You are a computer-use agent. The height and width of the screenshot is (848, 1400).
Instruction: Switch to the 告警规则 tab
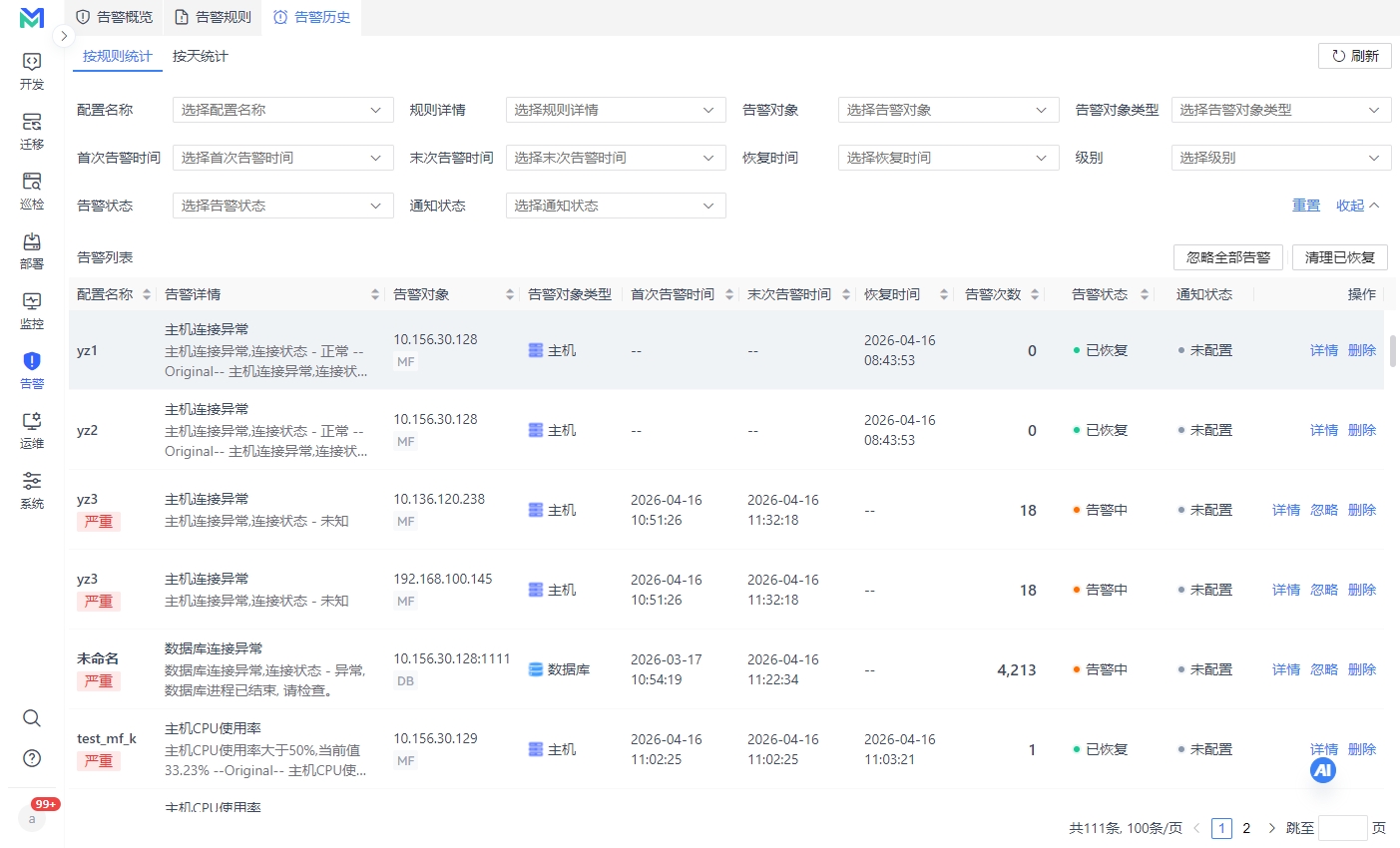pyautogui.click(x=213, y=17)
